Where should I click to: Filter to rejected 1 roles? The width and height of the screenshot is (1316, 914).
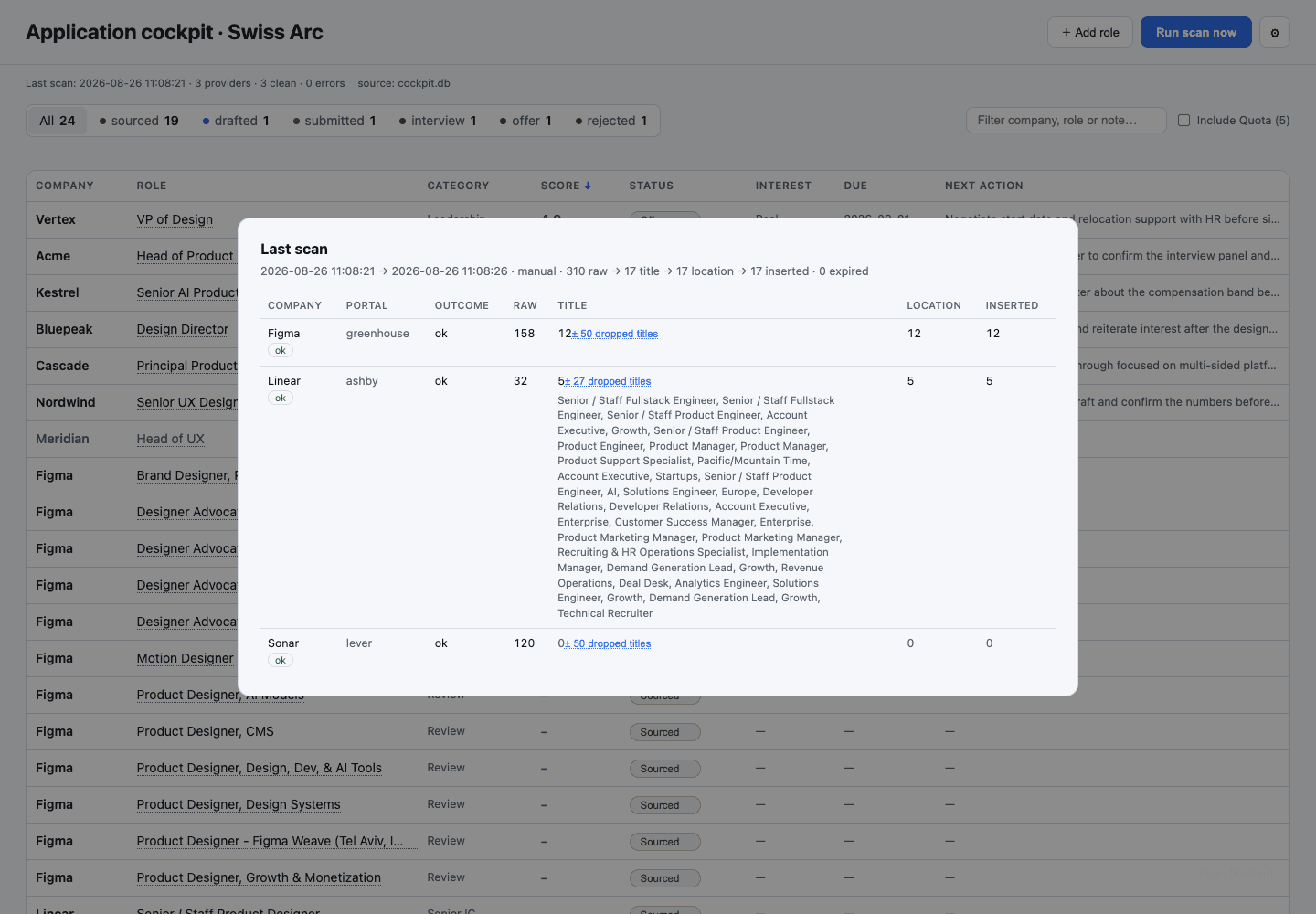611,121
